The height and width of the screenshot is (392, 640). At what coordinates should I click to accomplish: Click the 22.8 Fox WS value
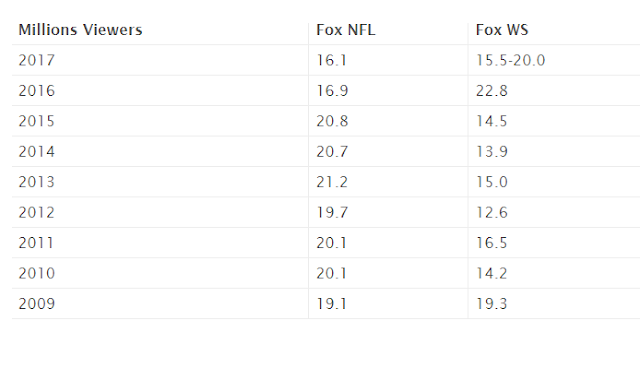point(492,91)
